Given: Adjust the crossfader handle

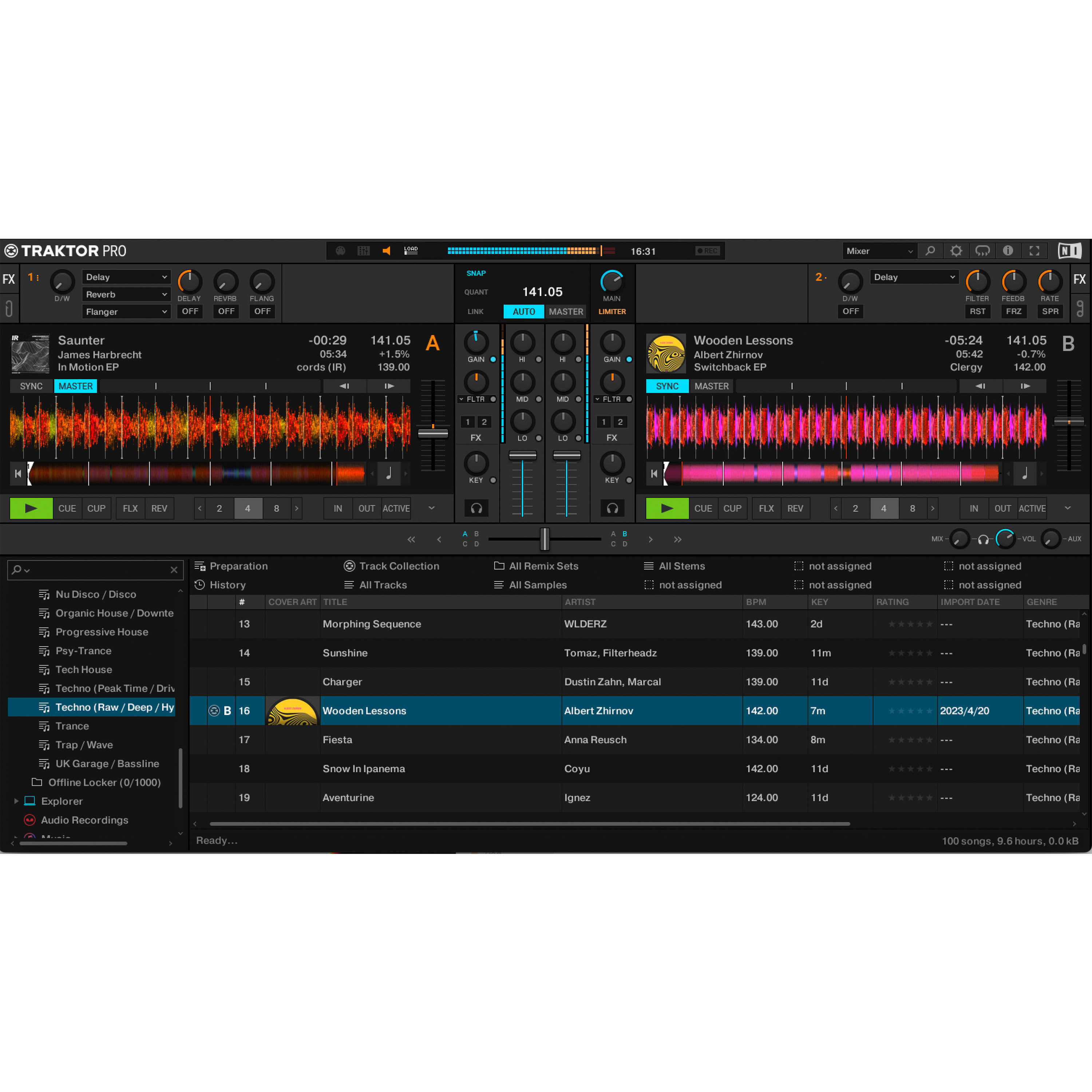Looking at the screenshot, I should [545, 539].
